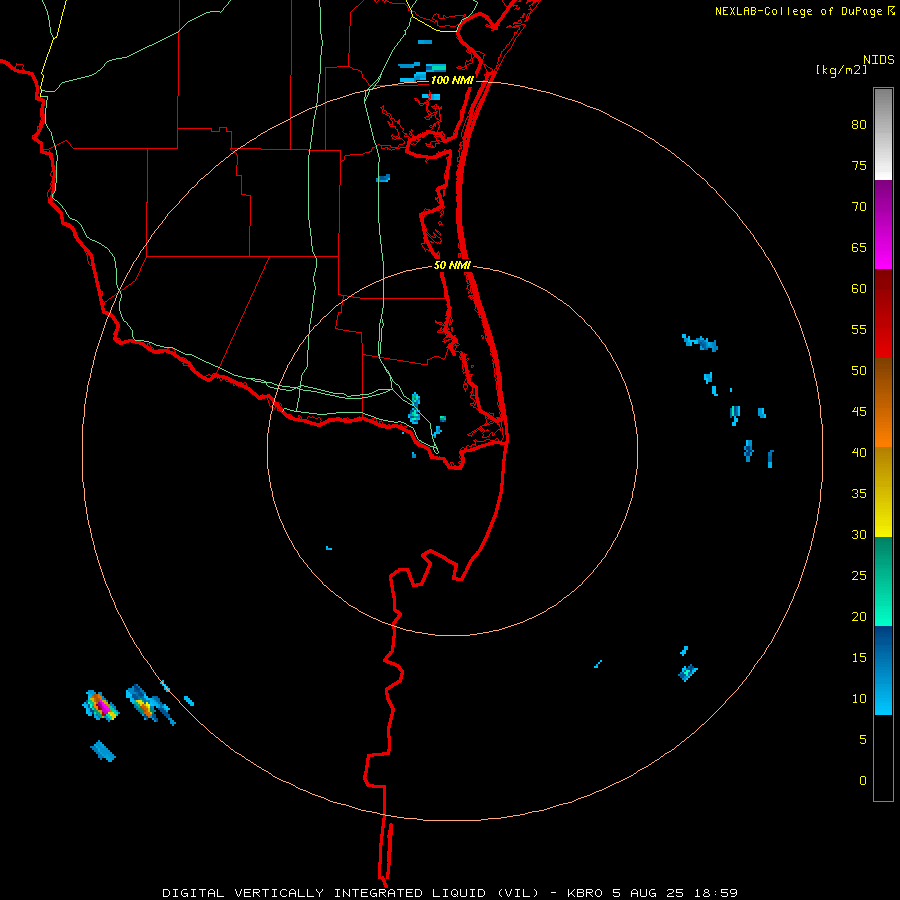
Task: Click the scale value 65
Action: 859,247
